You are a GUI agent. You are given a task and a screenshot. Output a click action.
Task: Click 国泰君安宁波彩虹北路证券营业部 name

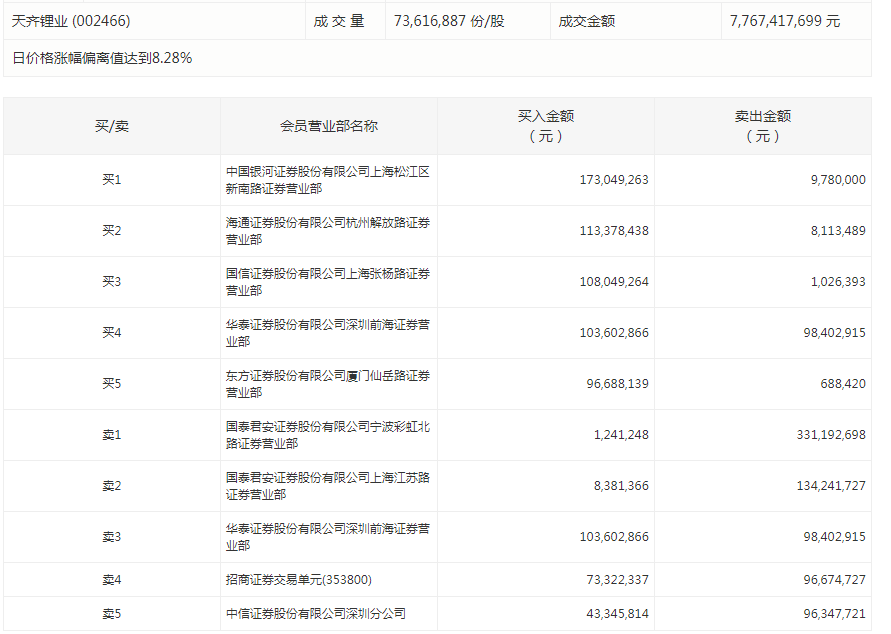click(x=328, y=435)
